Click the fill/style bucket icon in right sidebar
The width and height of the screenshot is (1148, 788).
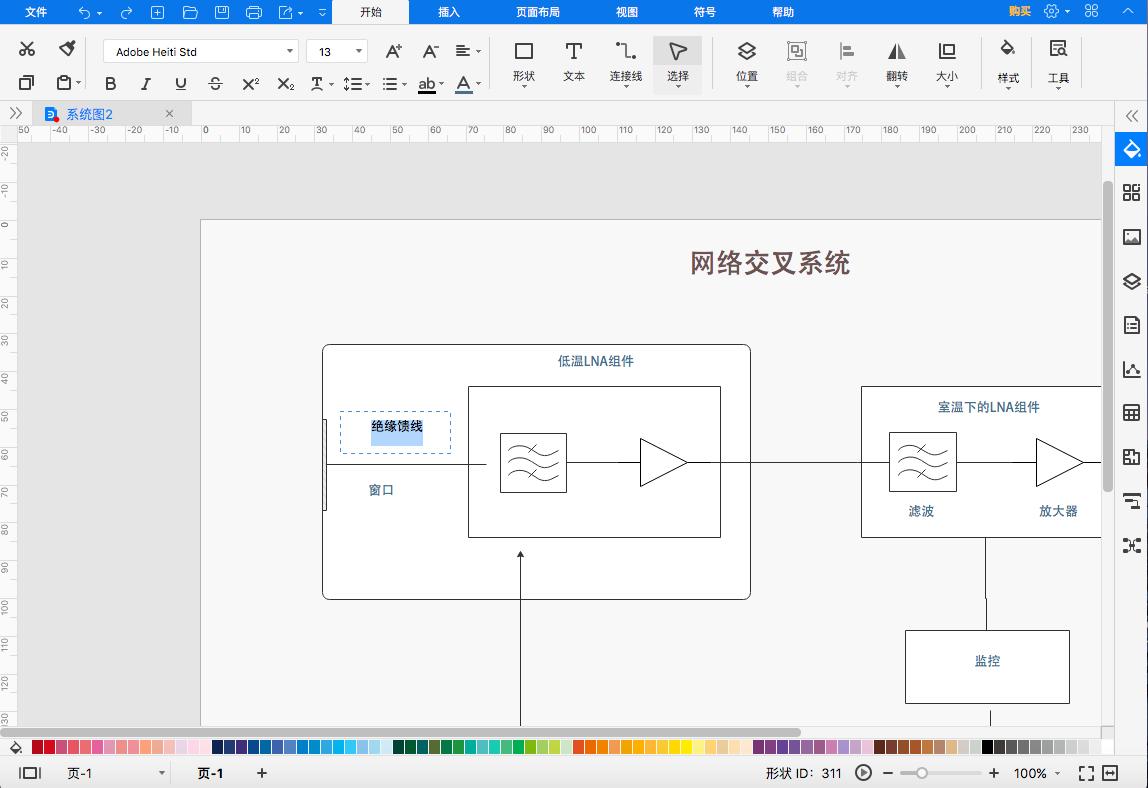pyautogui.click(x=1131, y=148)
